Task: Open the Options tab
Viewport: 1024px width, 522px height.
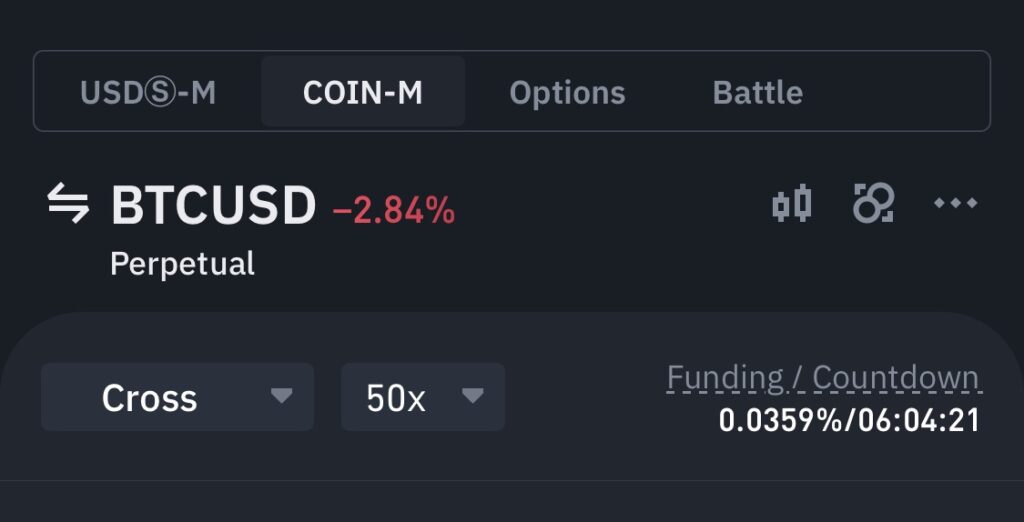Action: pos(567,92)
